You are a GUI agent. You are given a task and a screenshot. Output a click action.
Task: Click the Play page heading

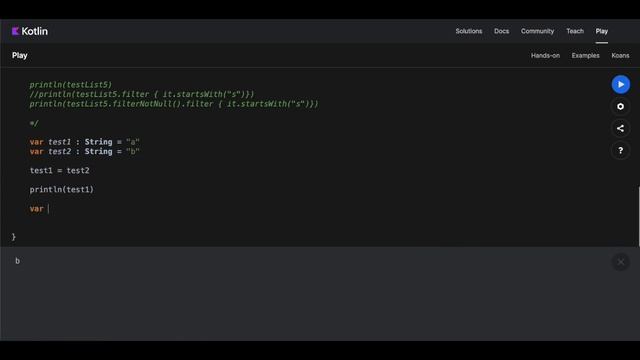click(x=20, y=56)
